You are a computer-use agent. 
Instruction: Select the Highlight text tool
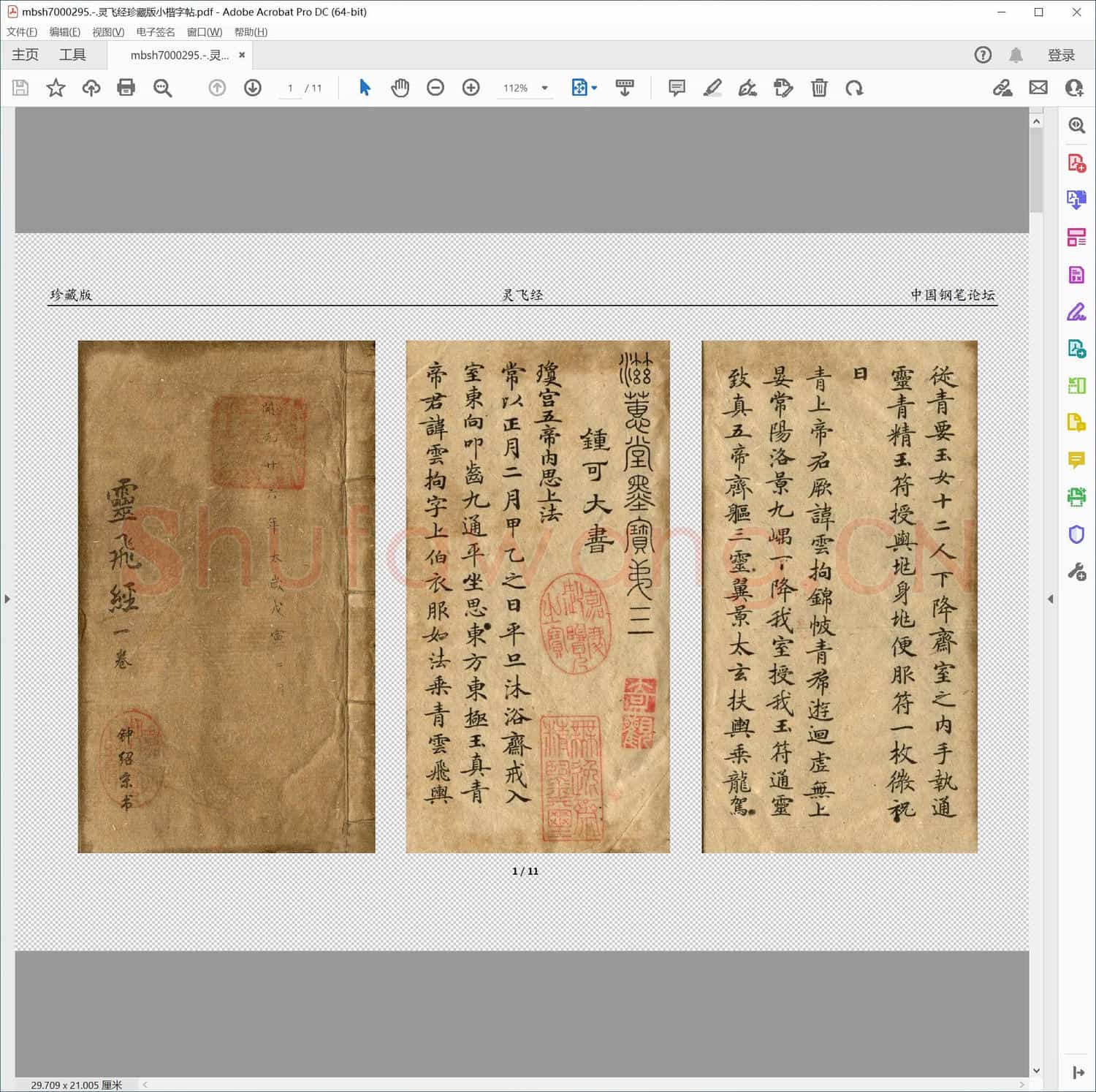point(712,88)
